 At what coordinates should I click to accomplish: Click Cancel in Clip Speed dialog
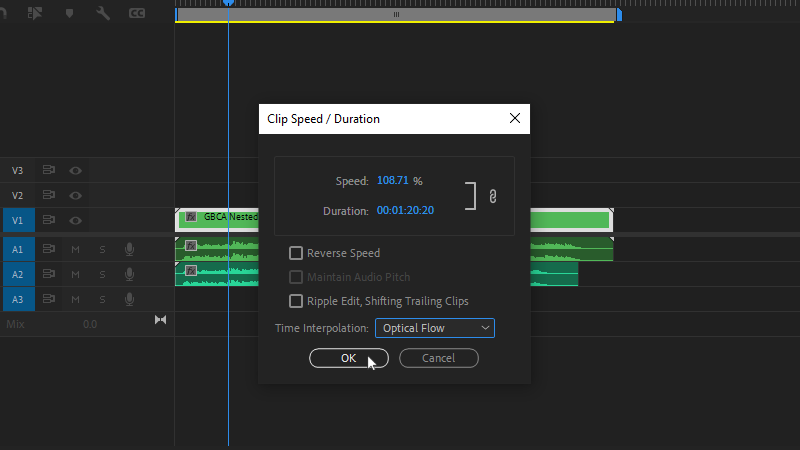tap(439, 358)
